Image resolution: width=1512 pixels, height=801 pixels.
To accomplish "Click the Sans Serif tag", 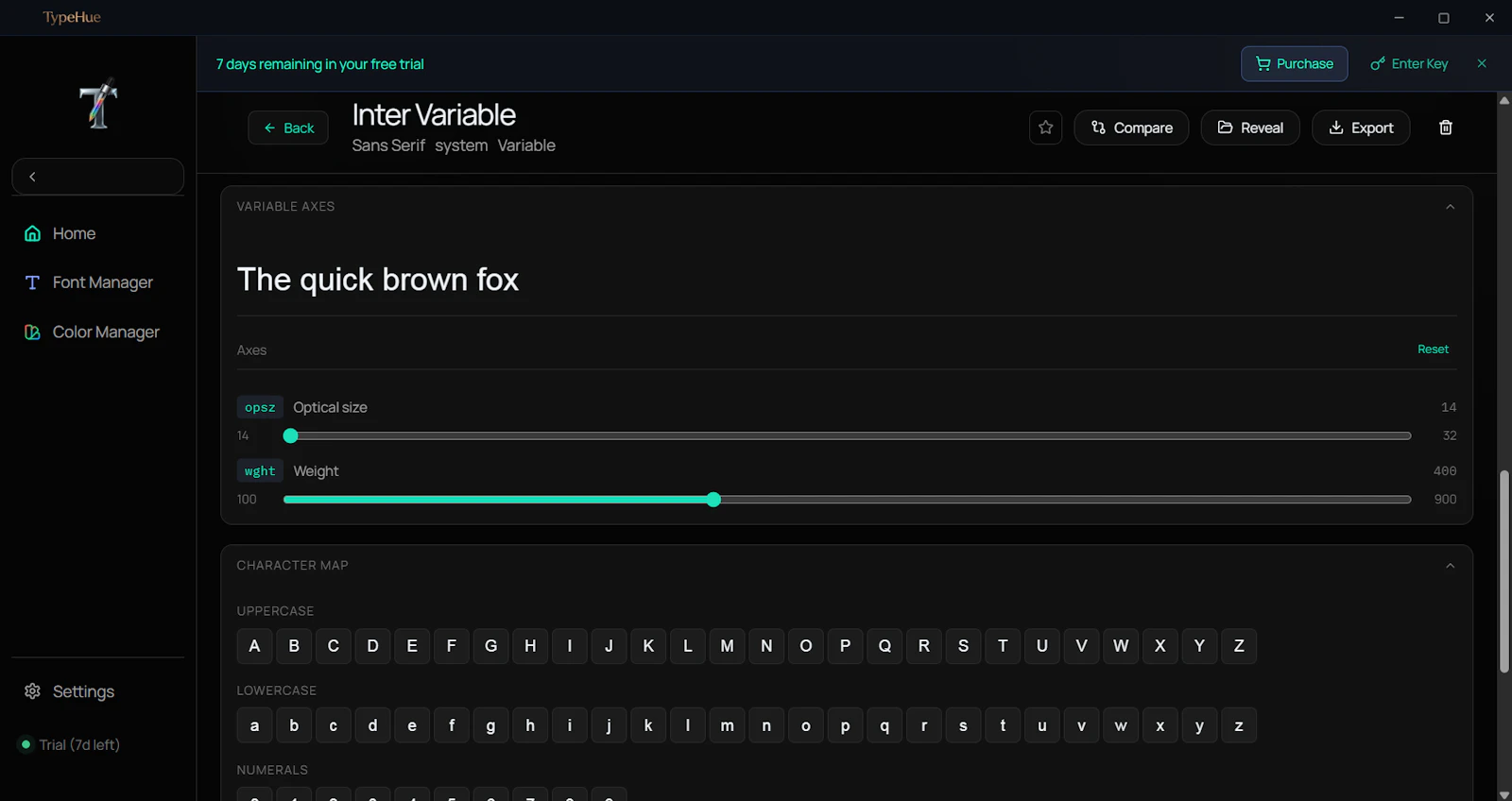I will (x=388, y=145).
